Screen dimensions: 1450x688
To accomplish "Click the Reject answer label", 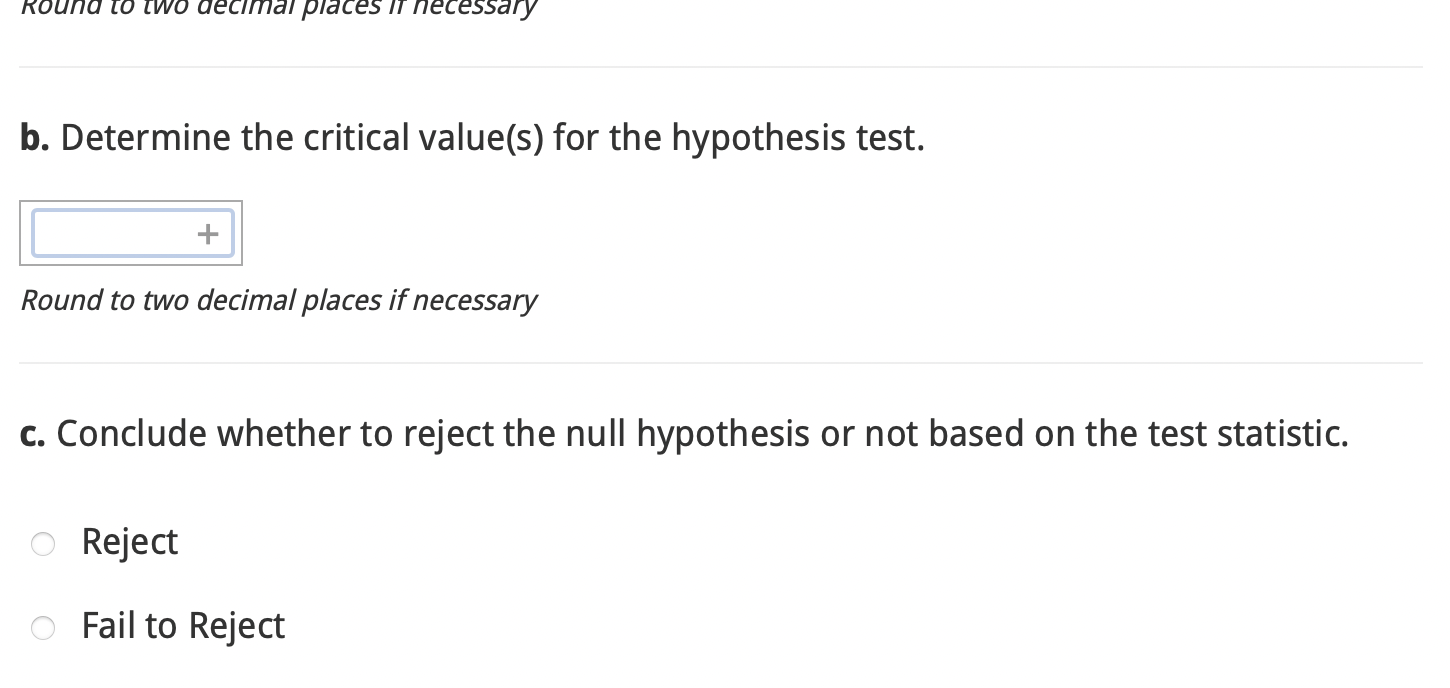I will point(130,541).
